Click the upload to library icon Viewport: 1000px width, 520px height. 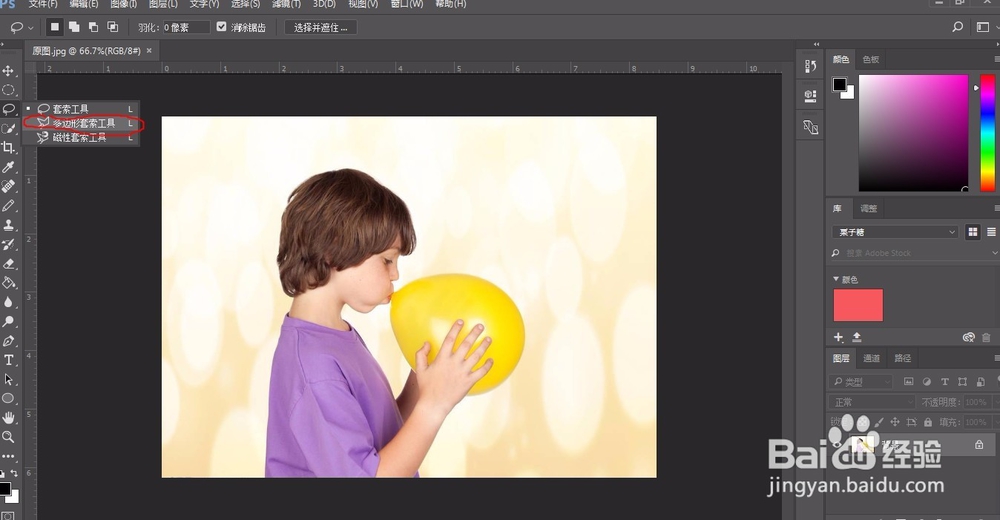[857, 337]
